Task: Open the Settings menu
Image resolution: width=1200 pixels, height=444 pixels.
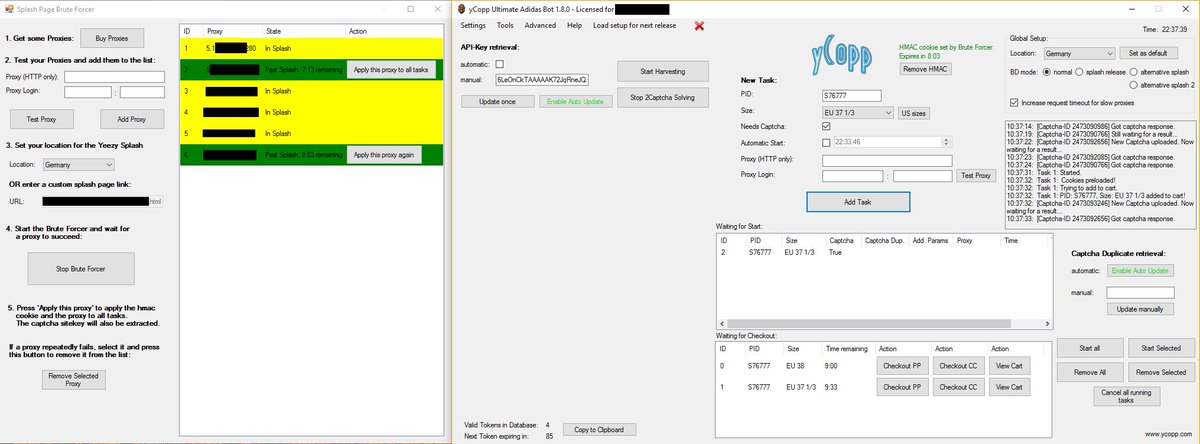Action: click(x=473, y=25)
